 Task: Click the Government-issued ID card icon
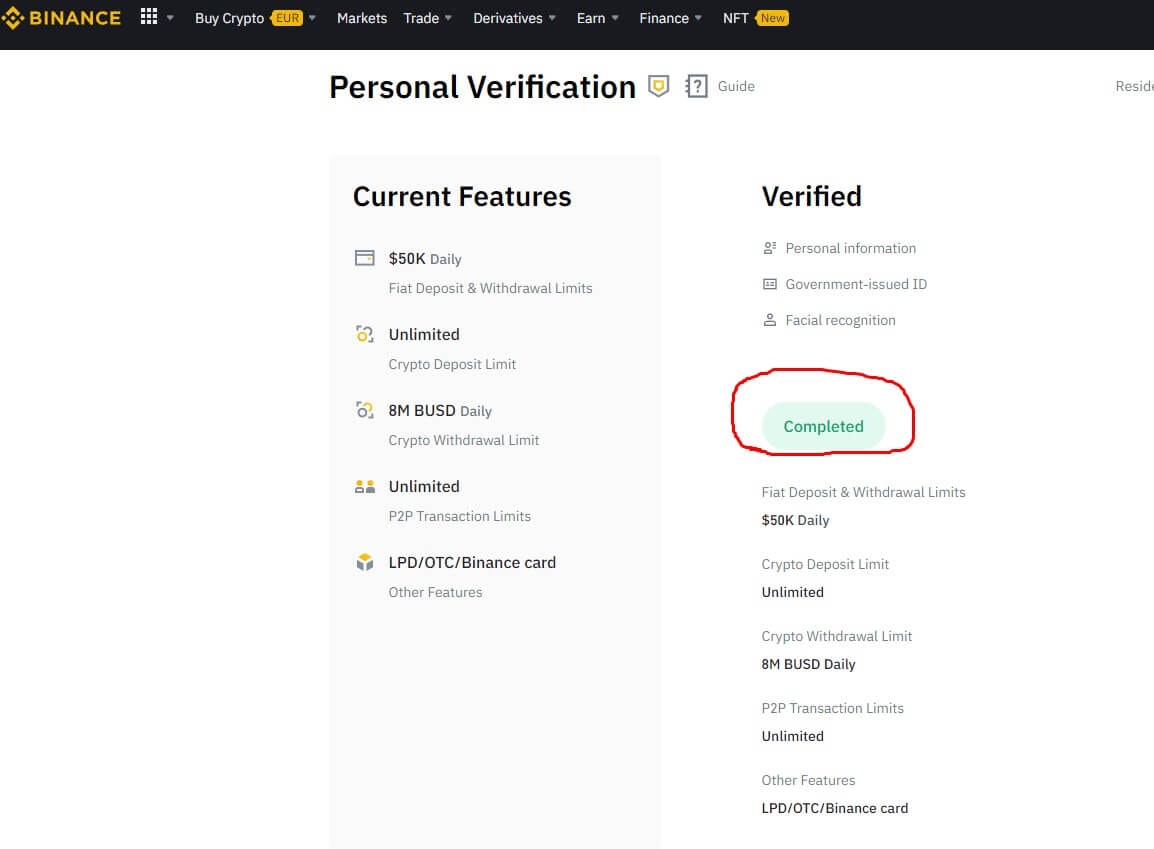point(769,284)
